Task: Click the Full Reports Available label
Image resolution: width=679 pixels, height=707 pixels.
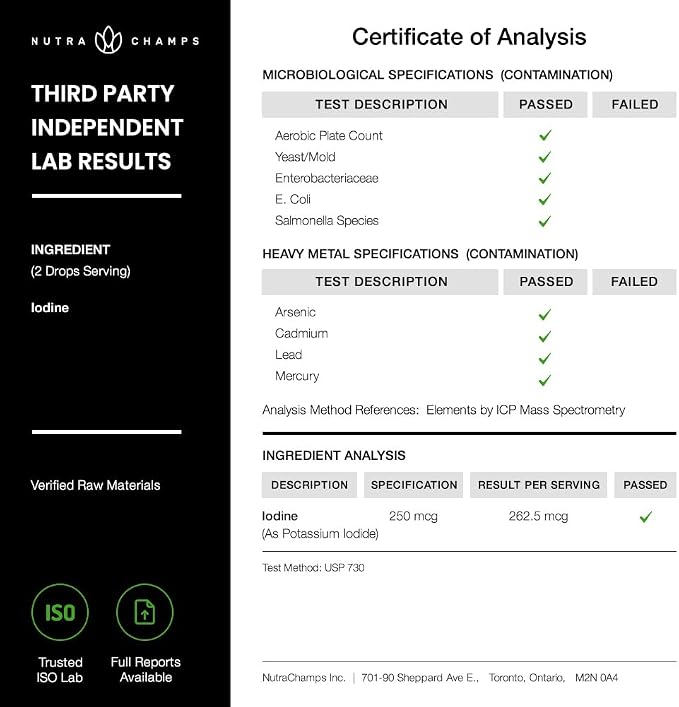Action: [146, 670]
